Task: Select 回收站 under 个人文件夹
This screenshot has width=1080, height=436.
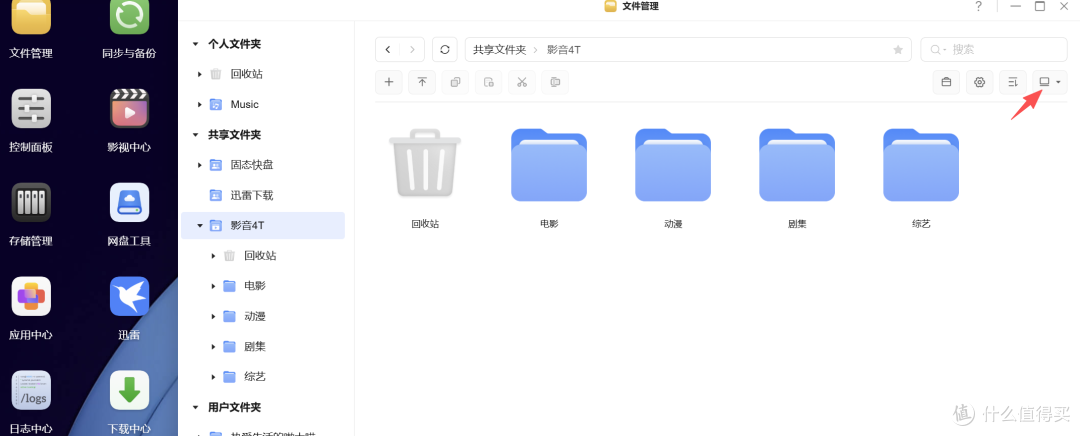Action: click(x=247, y=74)
